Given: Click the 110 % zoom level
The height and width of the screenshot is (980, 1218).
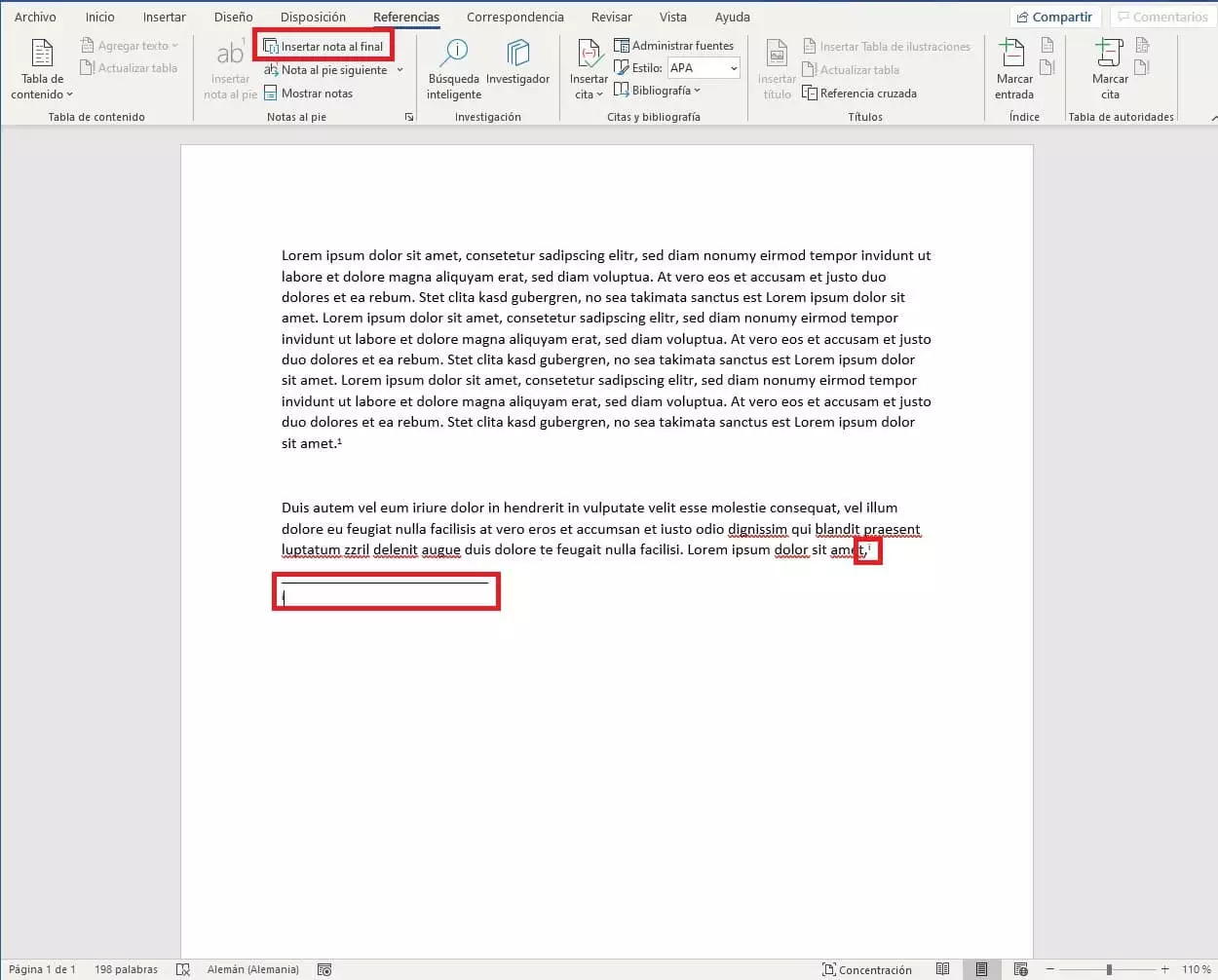Looking at the screenshot, I should tap(1196, 969).
